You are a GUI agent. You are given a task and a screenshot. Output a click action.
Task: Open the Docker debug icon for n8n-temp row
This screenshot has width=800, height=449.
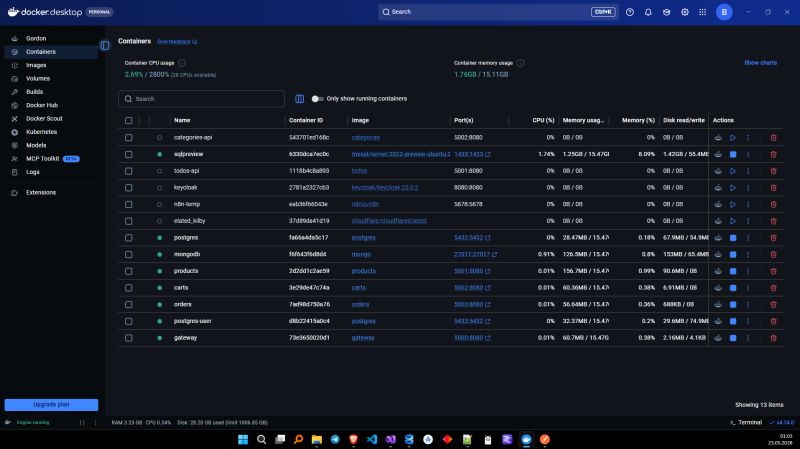(x=718, y=204)
